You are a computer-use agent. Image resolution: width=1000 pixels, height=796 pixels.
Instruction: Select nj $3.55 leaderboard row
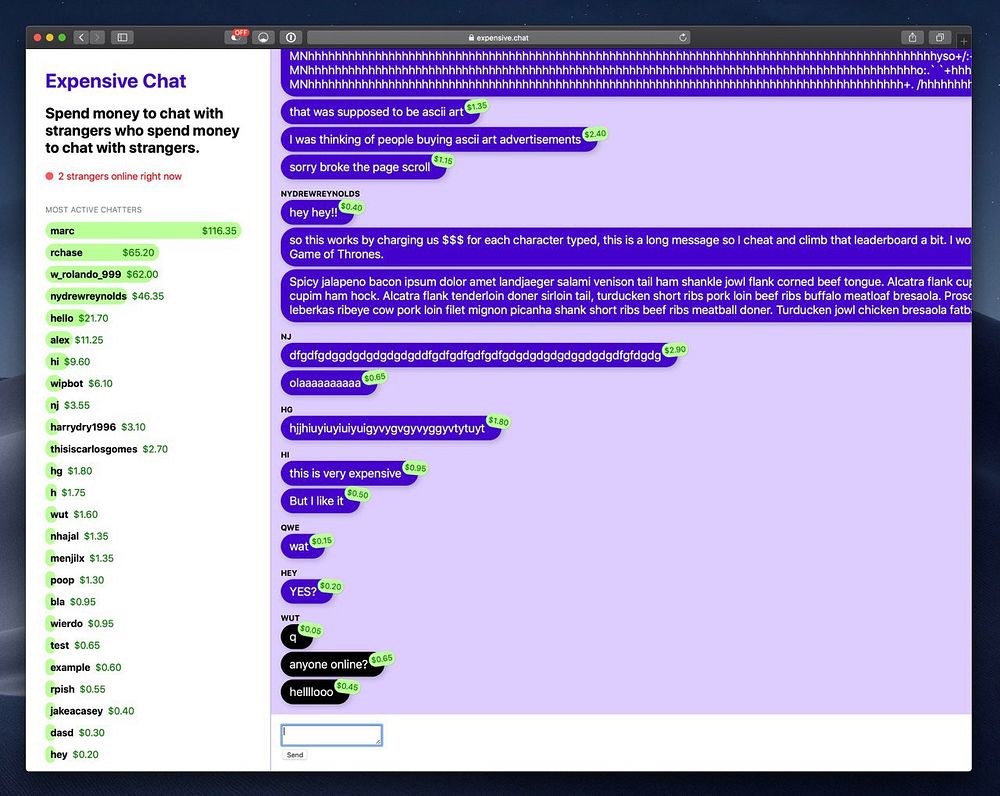(68, 405)
